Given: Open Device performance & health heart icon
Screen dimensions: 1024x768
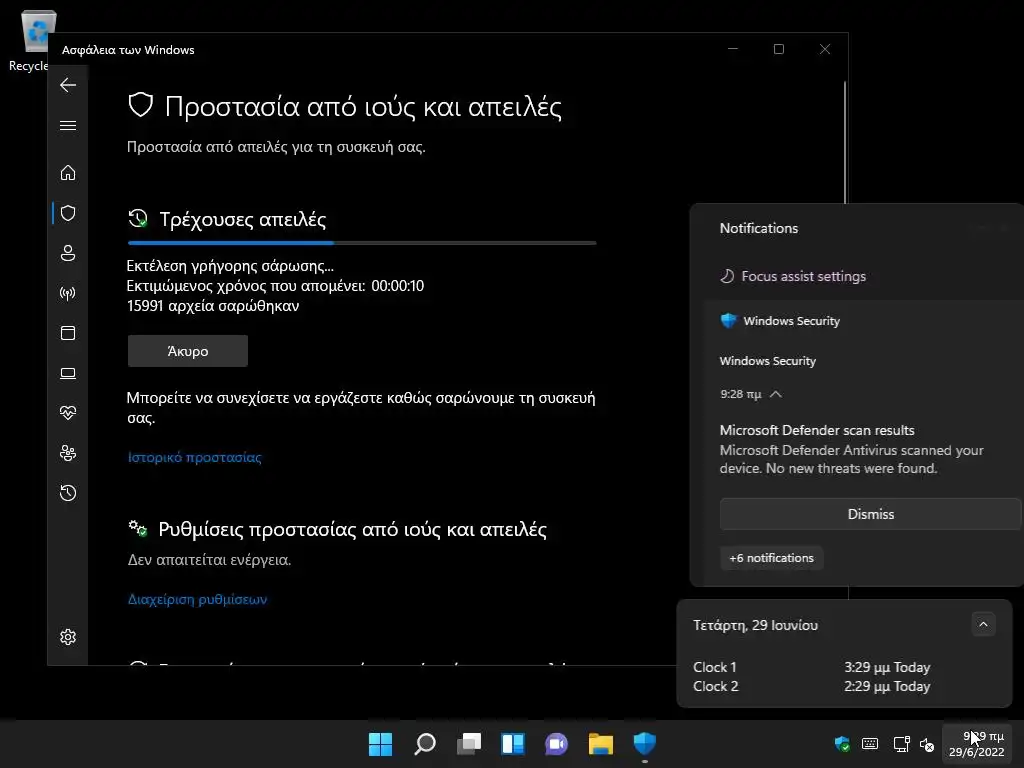Looking at the screenshot, I should pos(68,413).
